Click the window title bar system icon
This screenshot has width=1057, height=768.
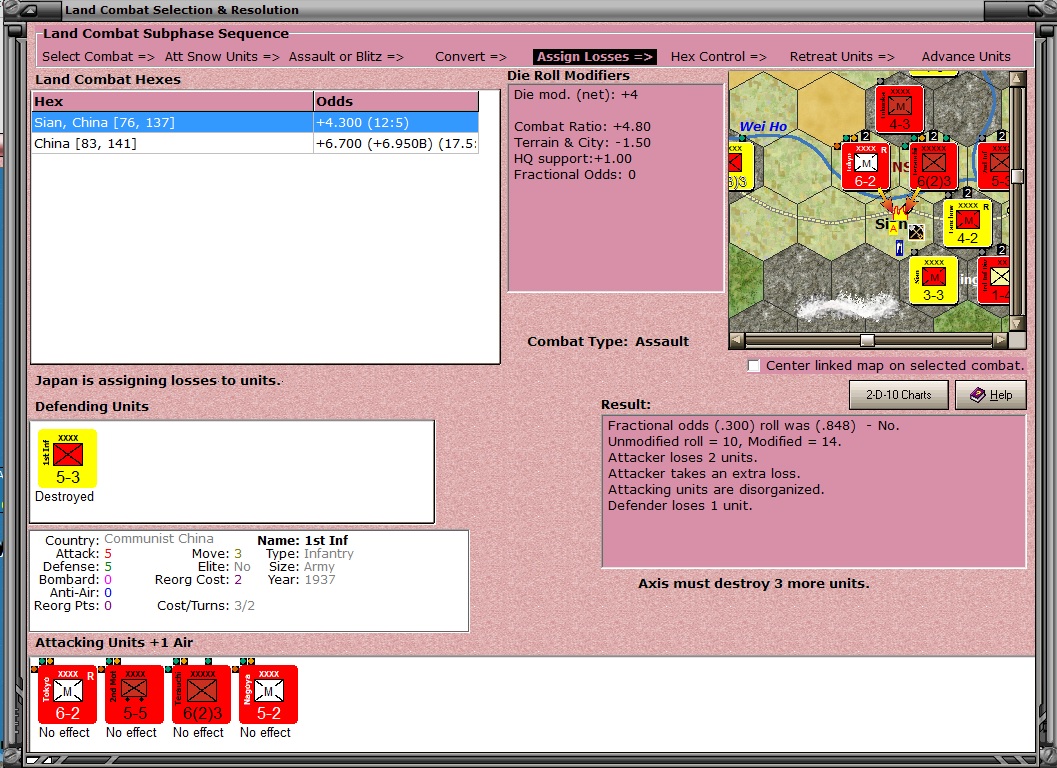[x=30, y=9]
